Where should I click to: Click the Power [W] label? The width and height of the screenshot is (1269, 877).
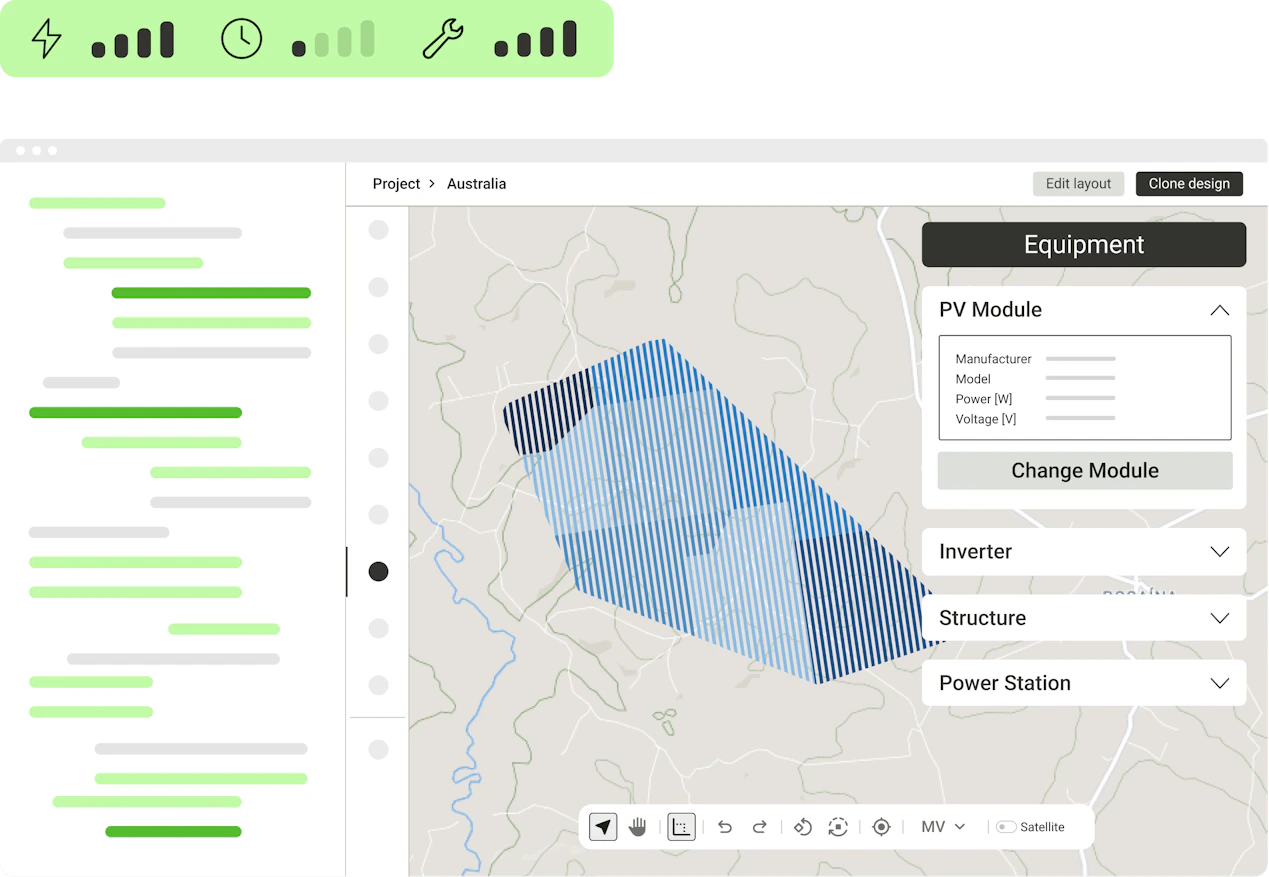pyautogui.click(x=984, y=399)
